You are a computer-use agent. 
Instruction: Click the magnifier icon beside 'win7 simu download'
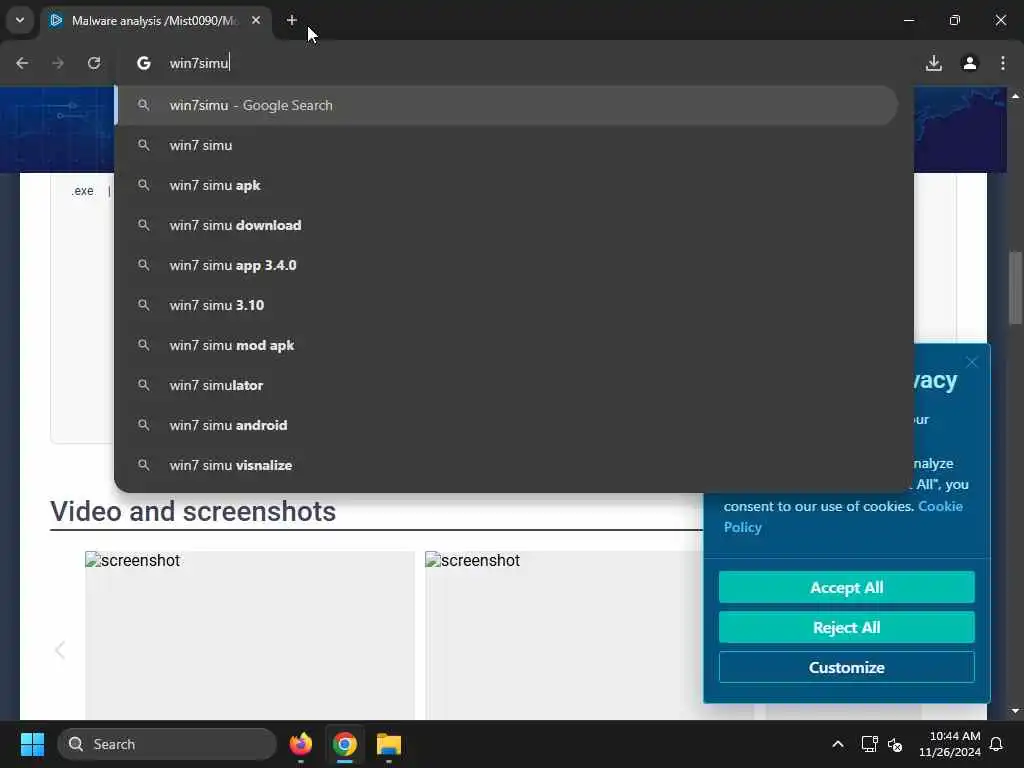(144, 225)
